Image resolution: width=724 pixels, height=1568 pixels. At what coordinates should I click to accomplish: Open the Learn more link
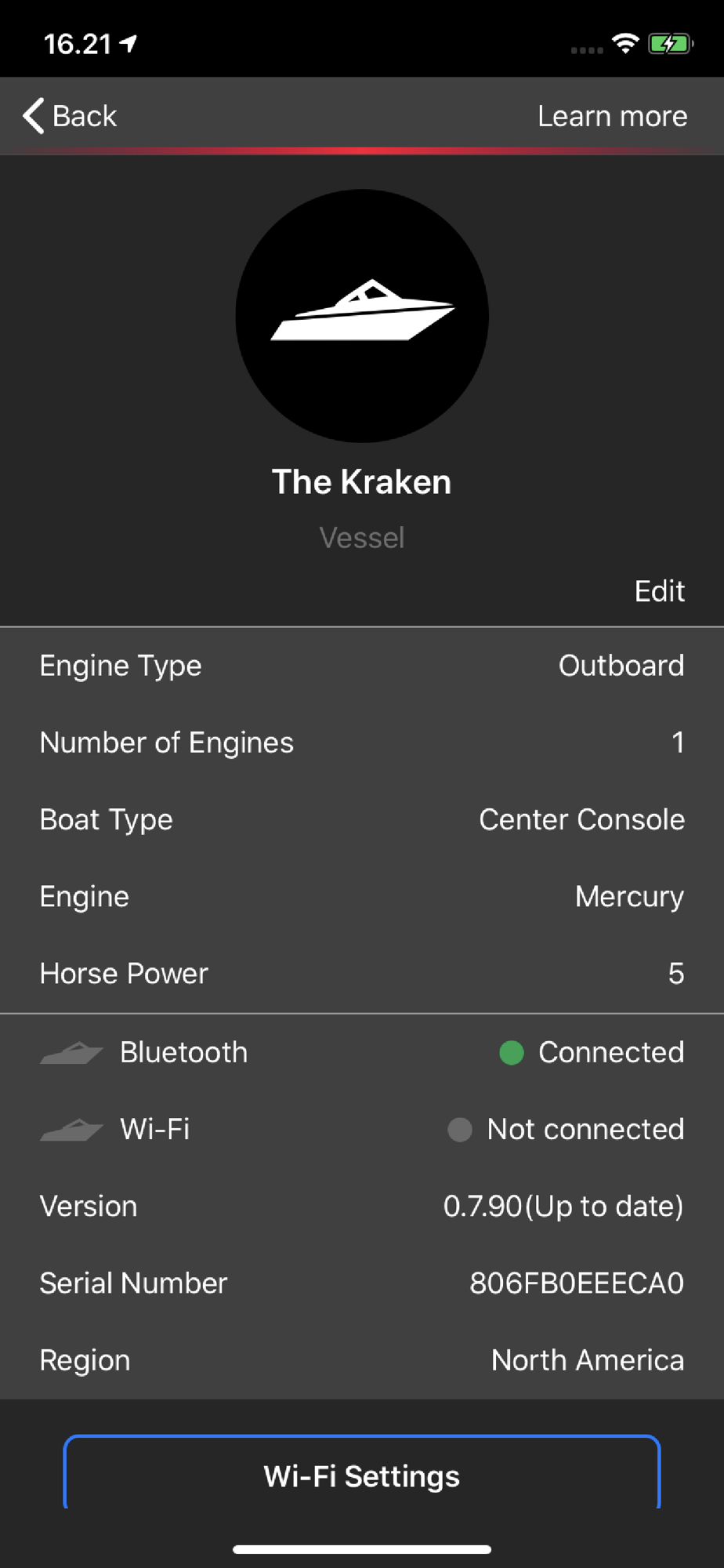pyautogui.click(x=612, y=116)
